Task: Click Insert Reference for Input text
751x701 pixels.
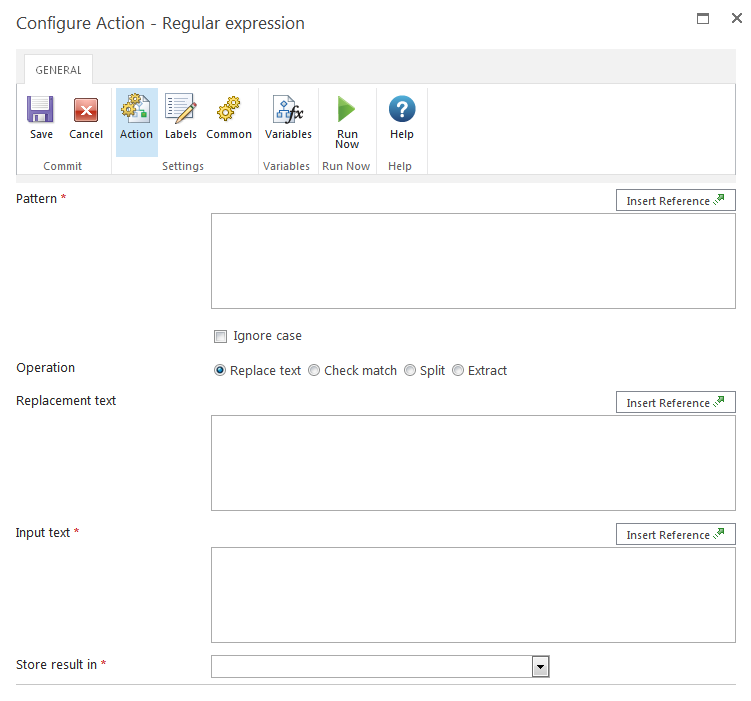Action: coord(675,535)
